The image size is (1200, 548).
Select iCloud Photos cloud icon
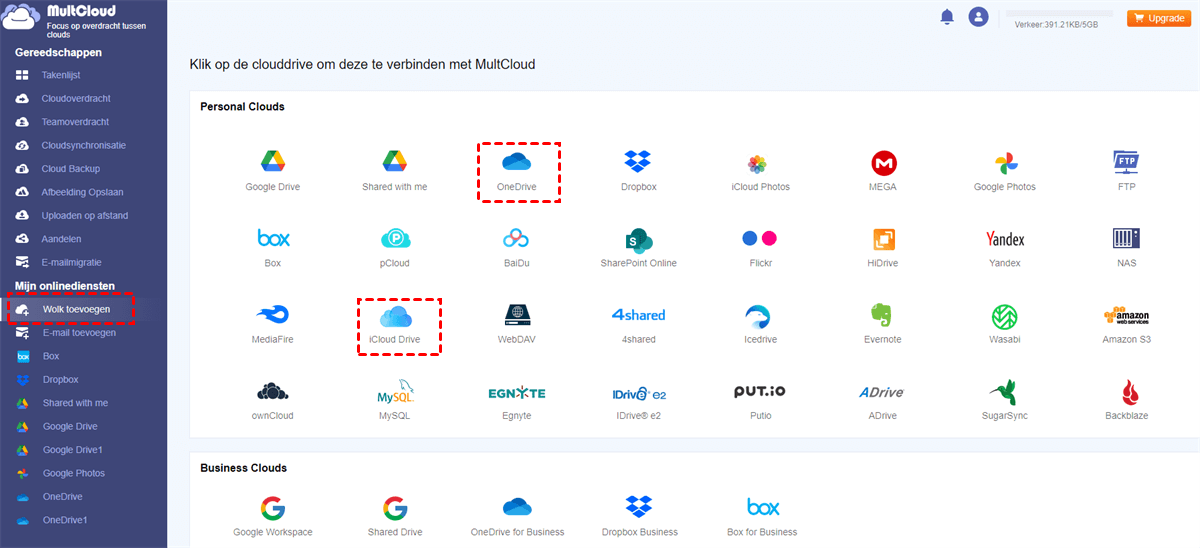click(x=757, y=163)
